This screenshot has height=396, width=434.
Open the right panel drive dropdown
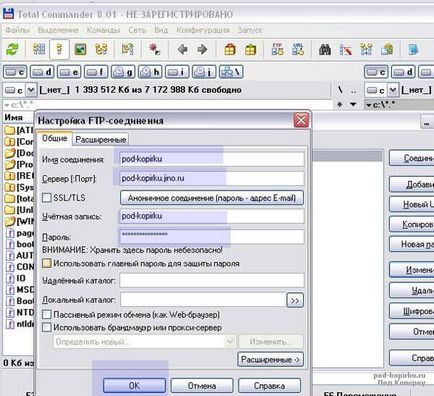(393, 90)
